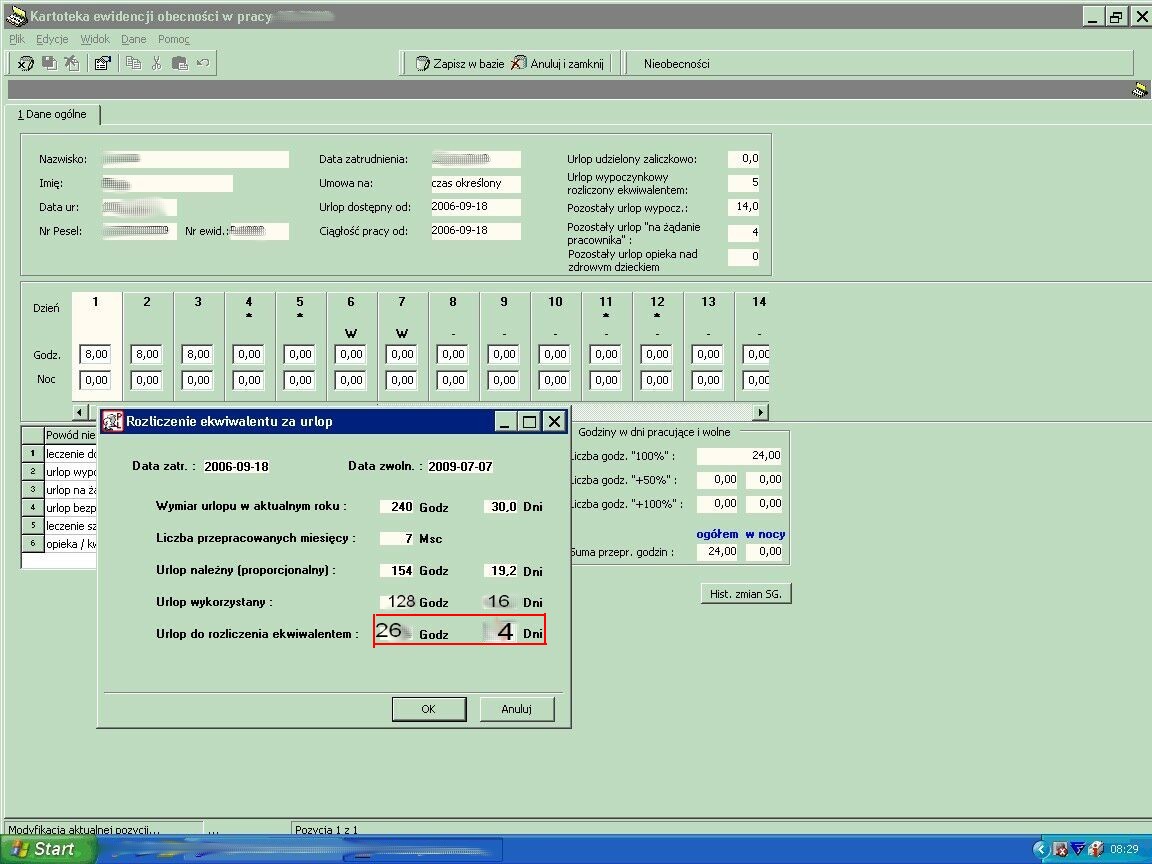Viewport: 1152px width, 864px height.
Task: Click the blue triangle tray icon
Action: 1078,850
